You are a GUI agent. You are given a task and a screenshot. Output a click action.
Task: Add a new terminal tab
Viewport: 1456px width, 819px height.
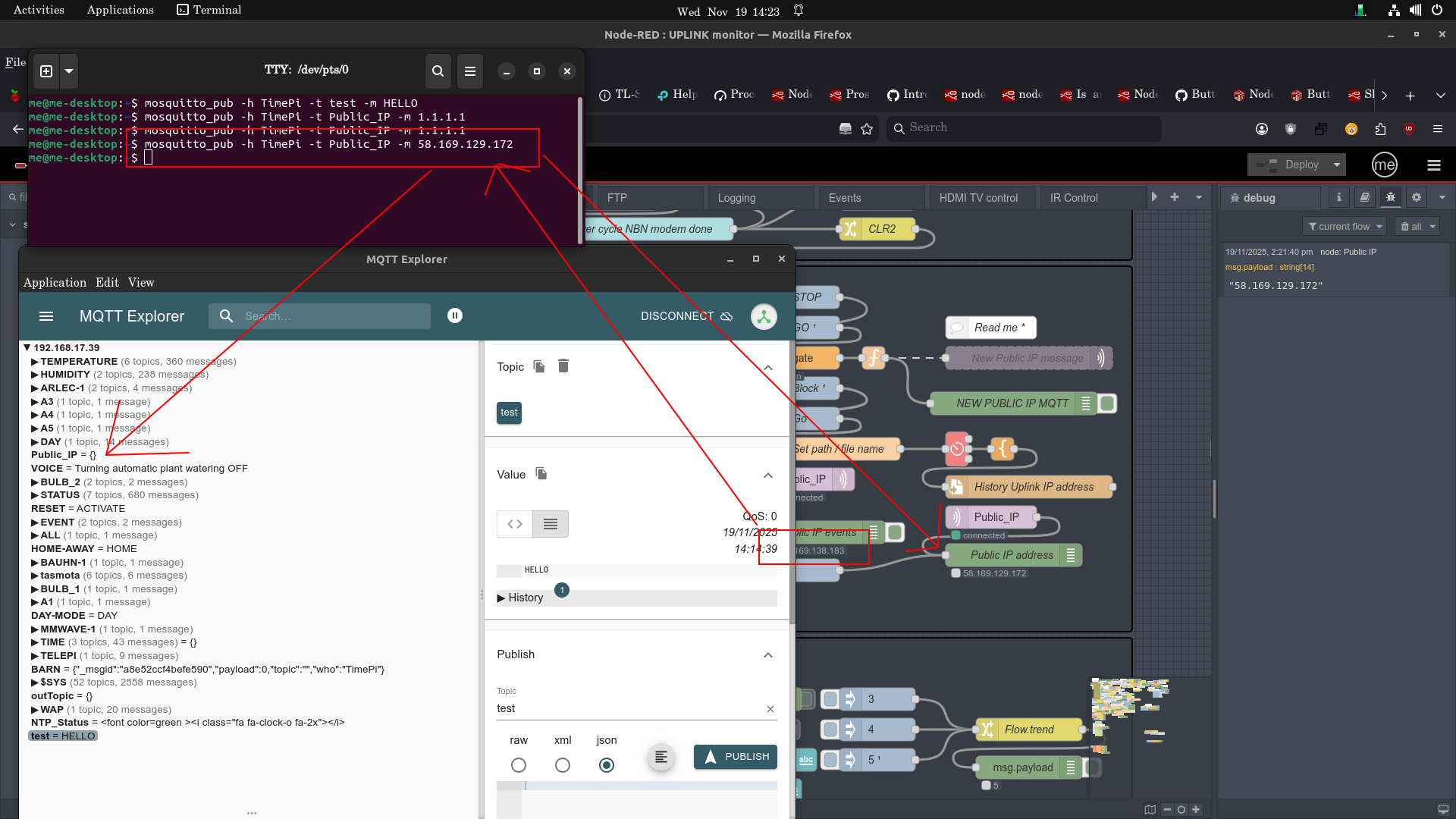click(46, 71)
